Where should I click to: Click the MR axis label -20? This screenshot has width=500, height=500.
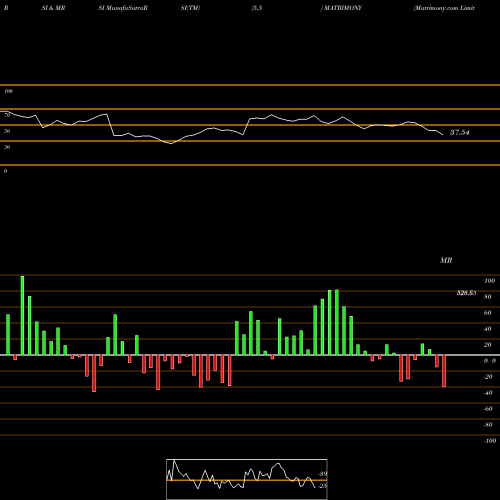[x=488, y=377]
